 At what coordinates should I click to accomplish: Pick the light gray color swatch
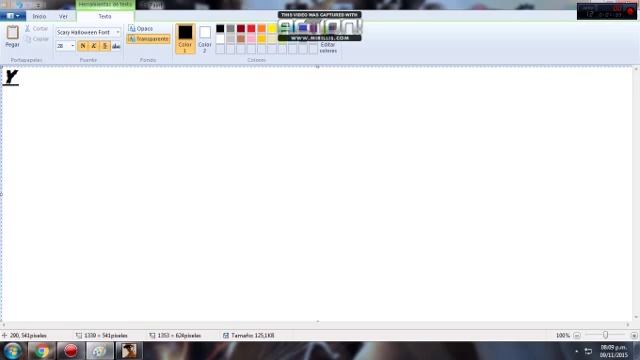pos(231,39)
